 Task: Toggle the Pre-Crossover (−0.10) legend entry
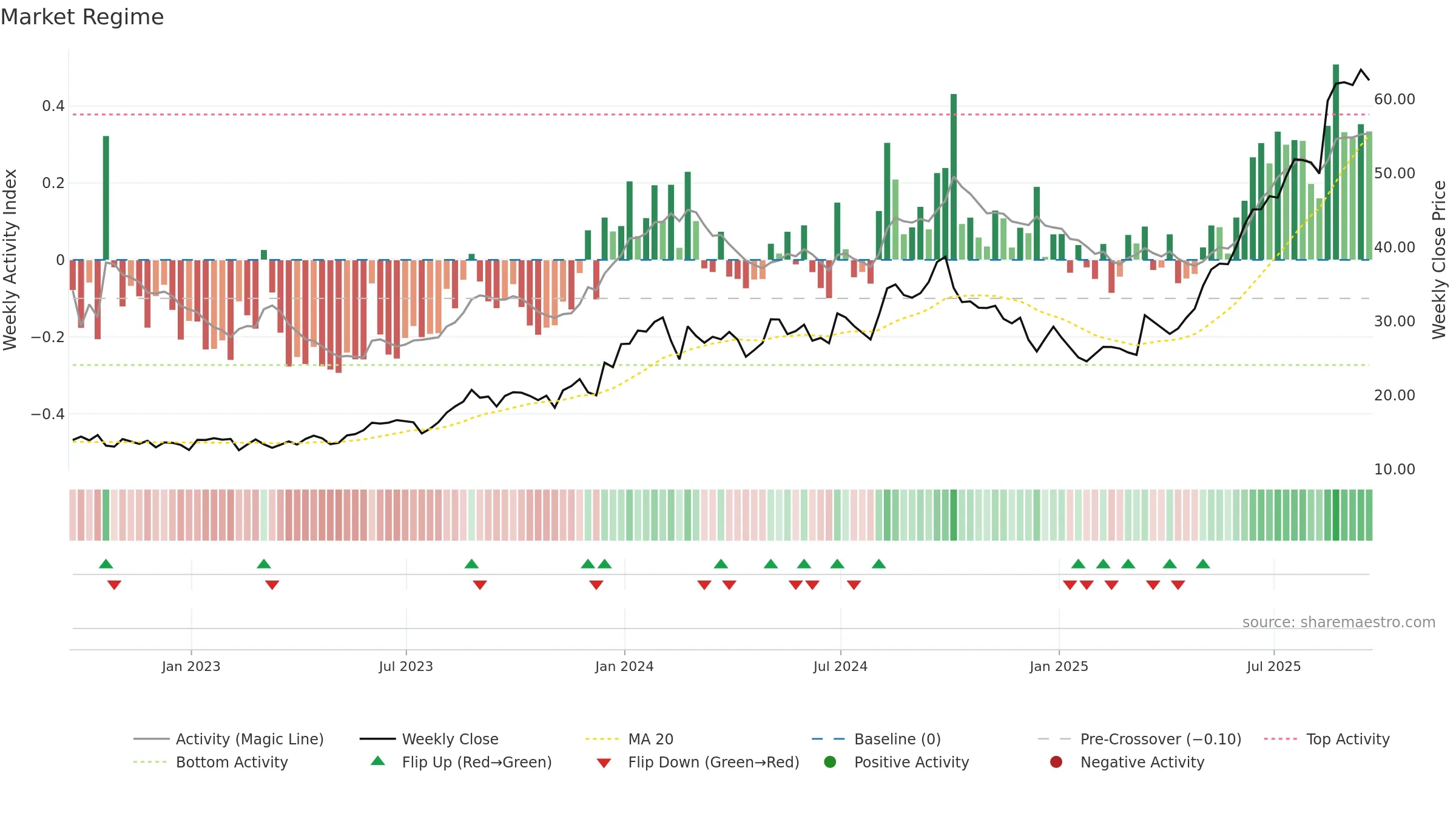point(1140,739)
